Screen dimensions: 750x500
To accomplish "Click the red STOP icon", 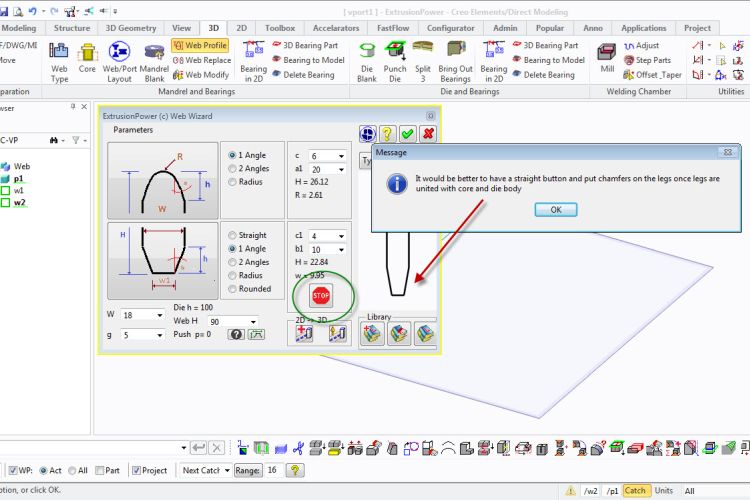I will pyautogui.click(x=321, y=295).
